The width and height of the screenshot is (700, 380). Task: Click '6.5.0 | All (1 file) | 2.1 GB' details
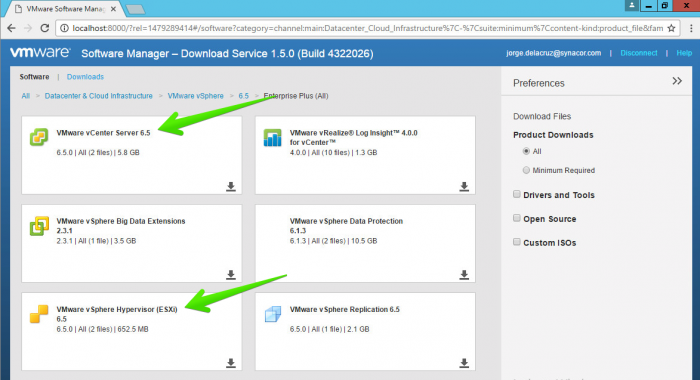329,330
